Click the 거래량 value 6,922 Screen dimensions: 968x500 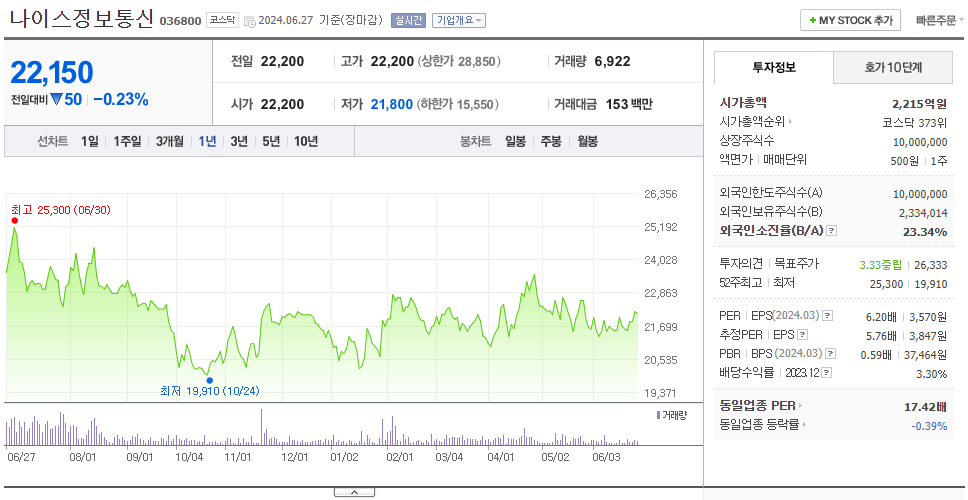(x=612, y=61)
